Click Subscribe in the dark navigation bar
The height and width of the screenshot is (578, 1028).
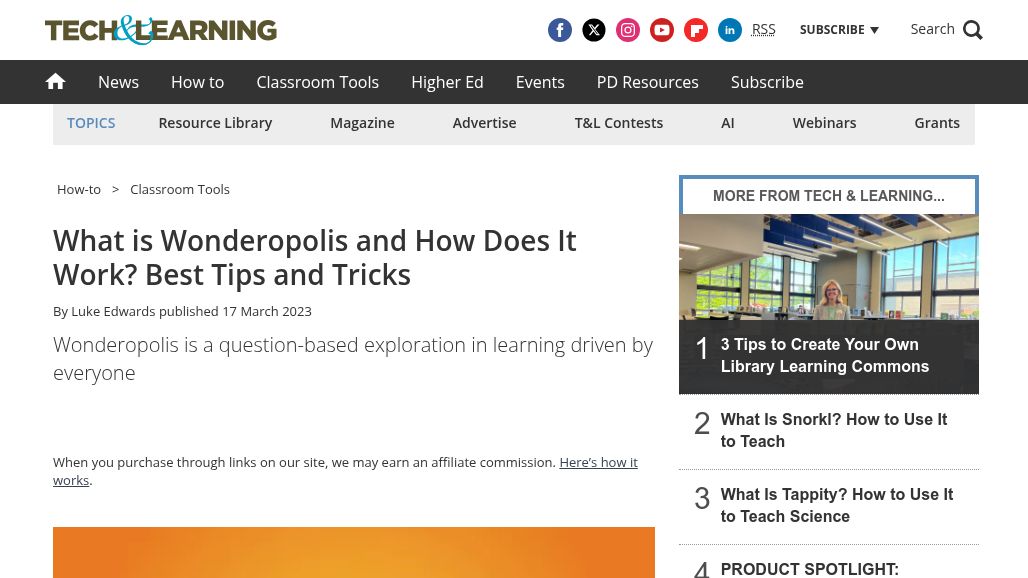[767, 82]
